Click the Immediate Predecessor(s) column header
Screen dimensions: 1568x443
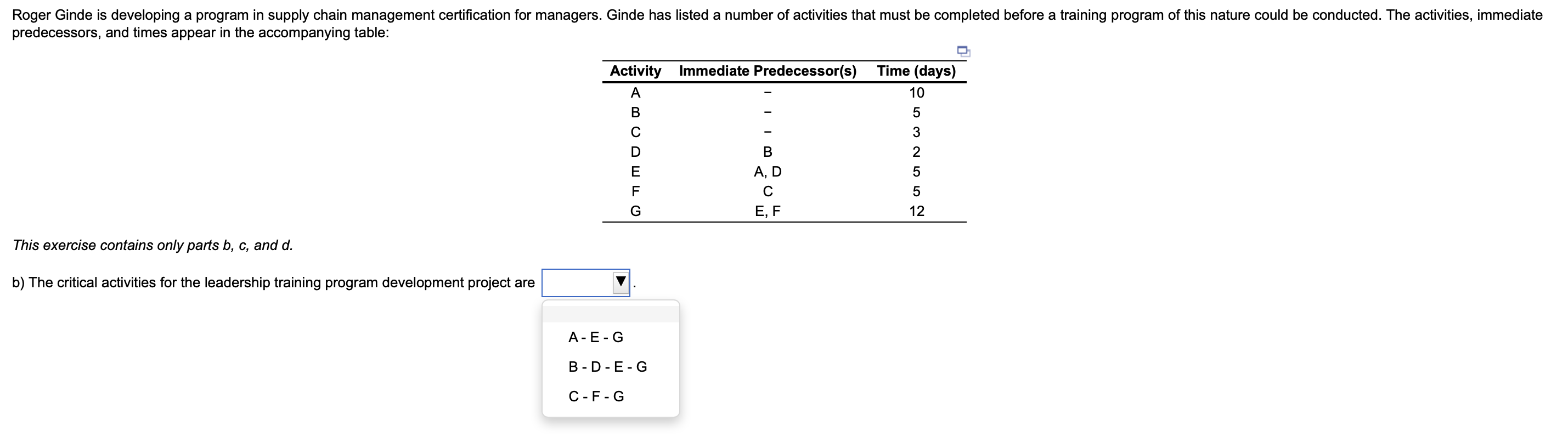(768, 71)
